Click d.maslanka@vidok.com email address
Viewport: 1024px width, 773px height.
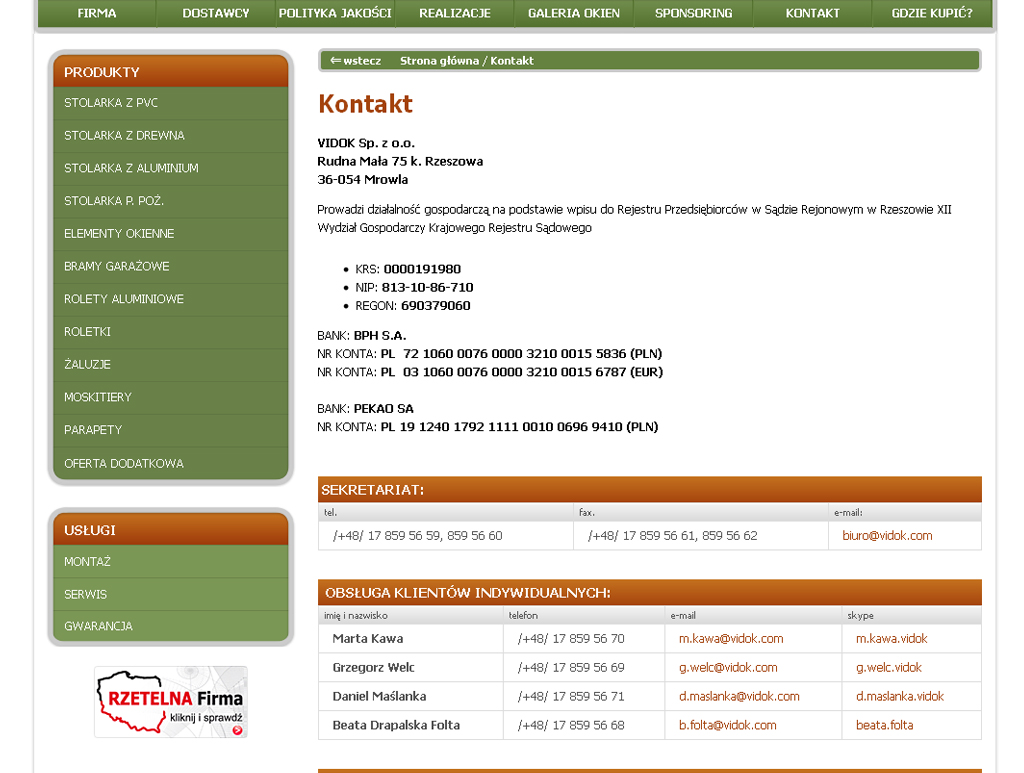click(739, 697)
